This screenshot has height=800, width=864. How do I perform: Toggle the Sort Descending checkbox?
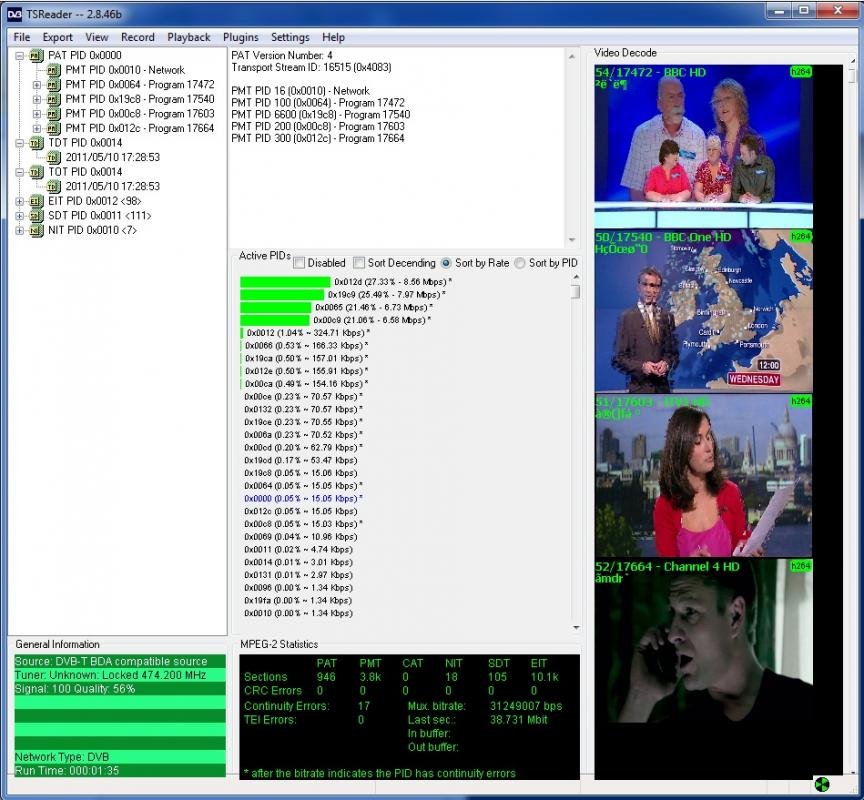[359, 263]
